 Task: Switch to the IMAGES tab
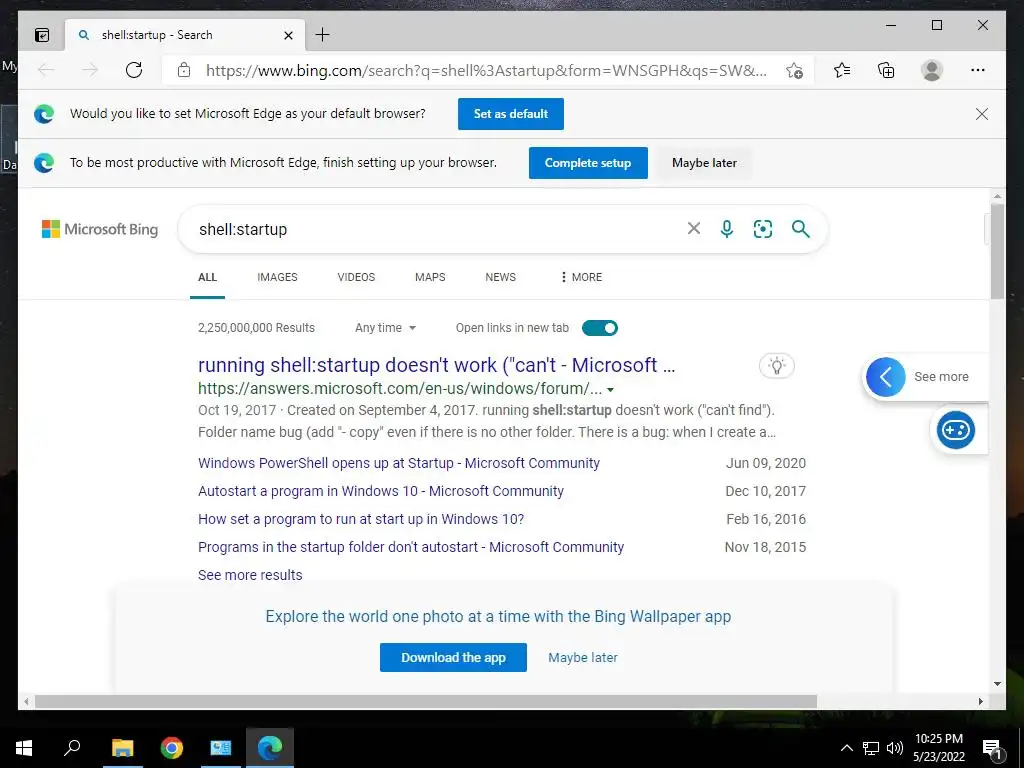tap(277, 278)
